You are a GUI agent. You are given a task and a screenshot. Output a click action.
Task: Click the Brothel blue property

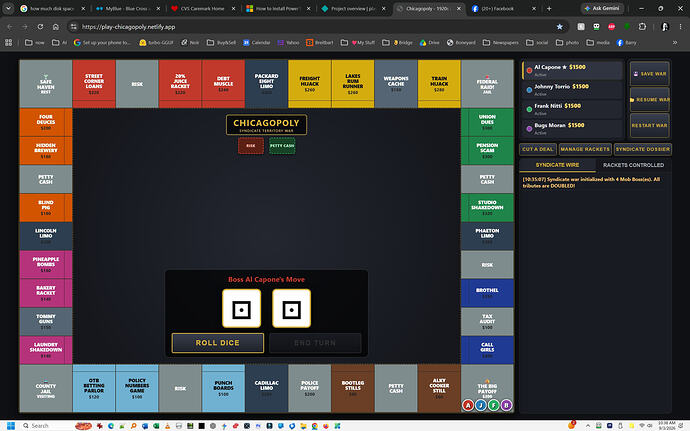pyautogui.click(x=487, y=293)
